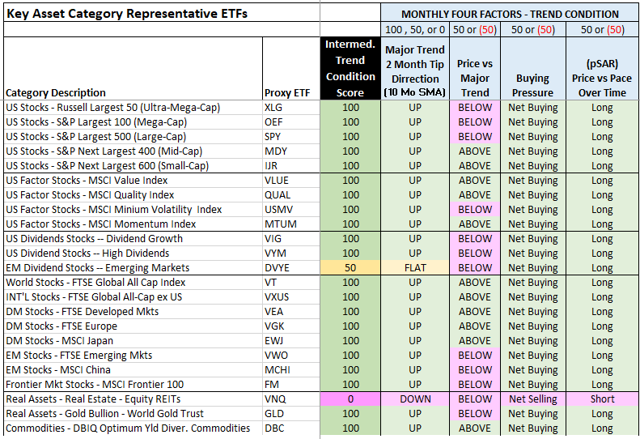Click 'US Dividends Stocks -- Dividend Growth'
The width and height of the screenshot is (640, 439).
(94, 239)
